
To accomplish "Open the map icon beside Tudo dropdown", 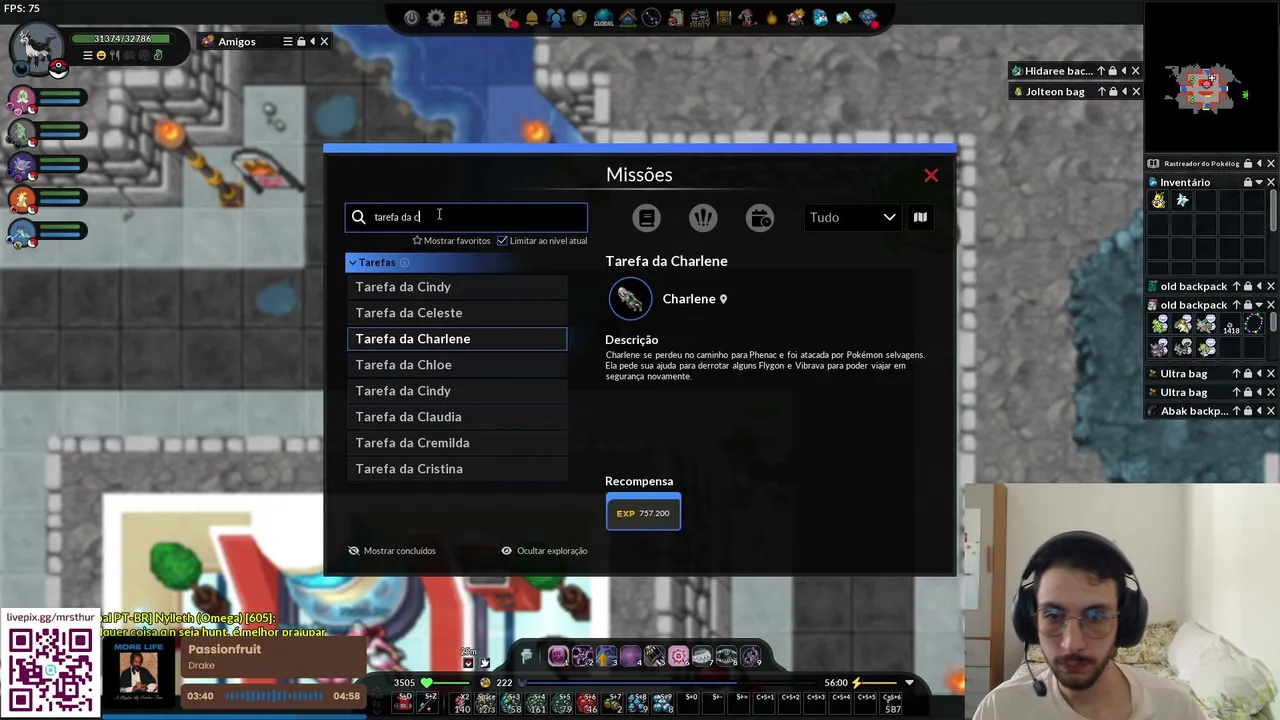I will pyautogui.click(x=920, y=217).
